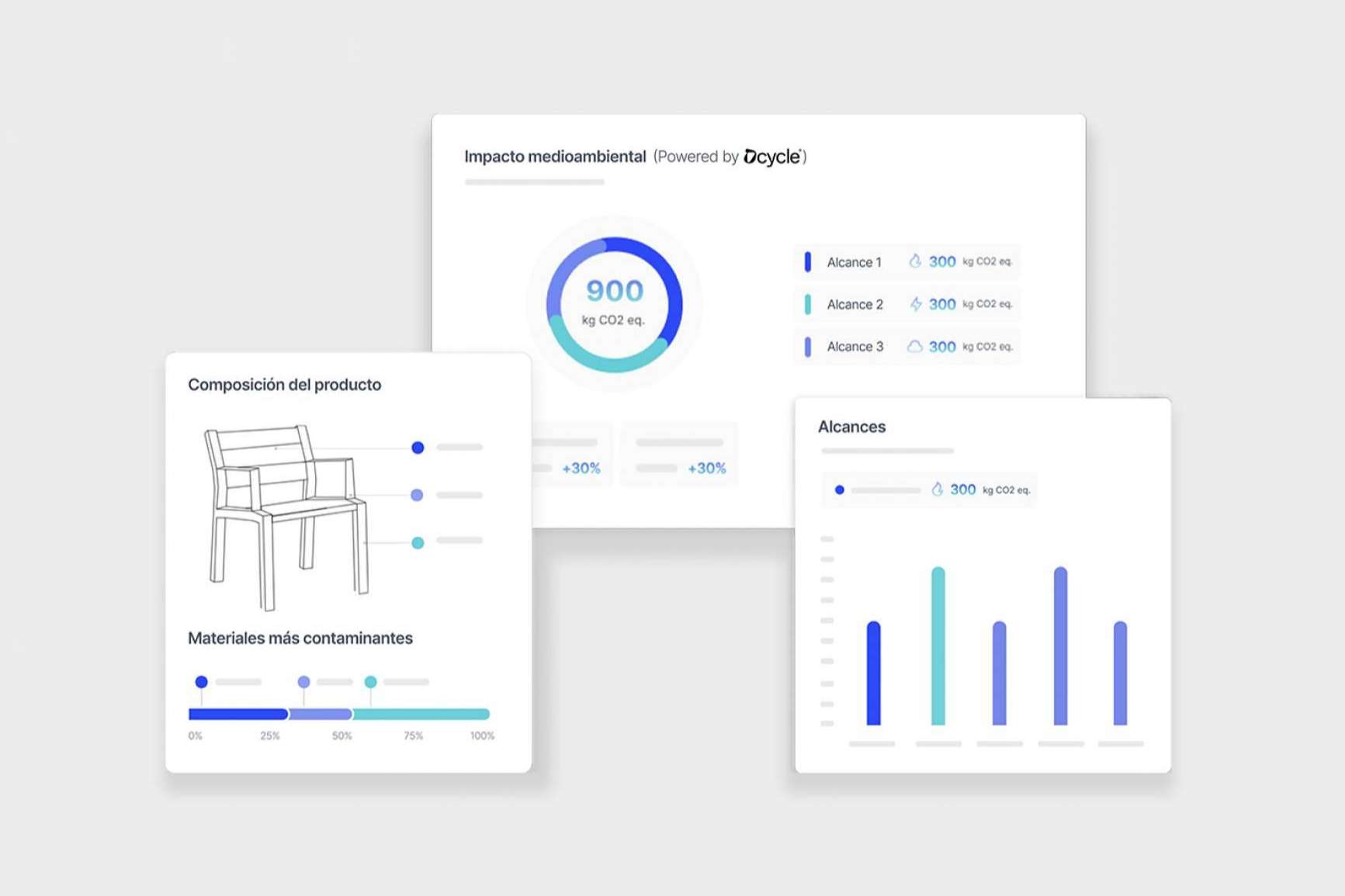The image size is (1345, 896).
Task: Click the cloud icon beside Alcance 3
Action: pos(915,347)
